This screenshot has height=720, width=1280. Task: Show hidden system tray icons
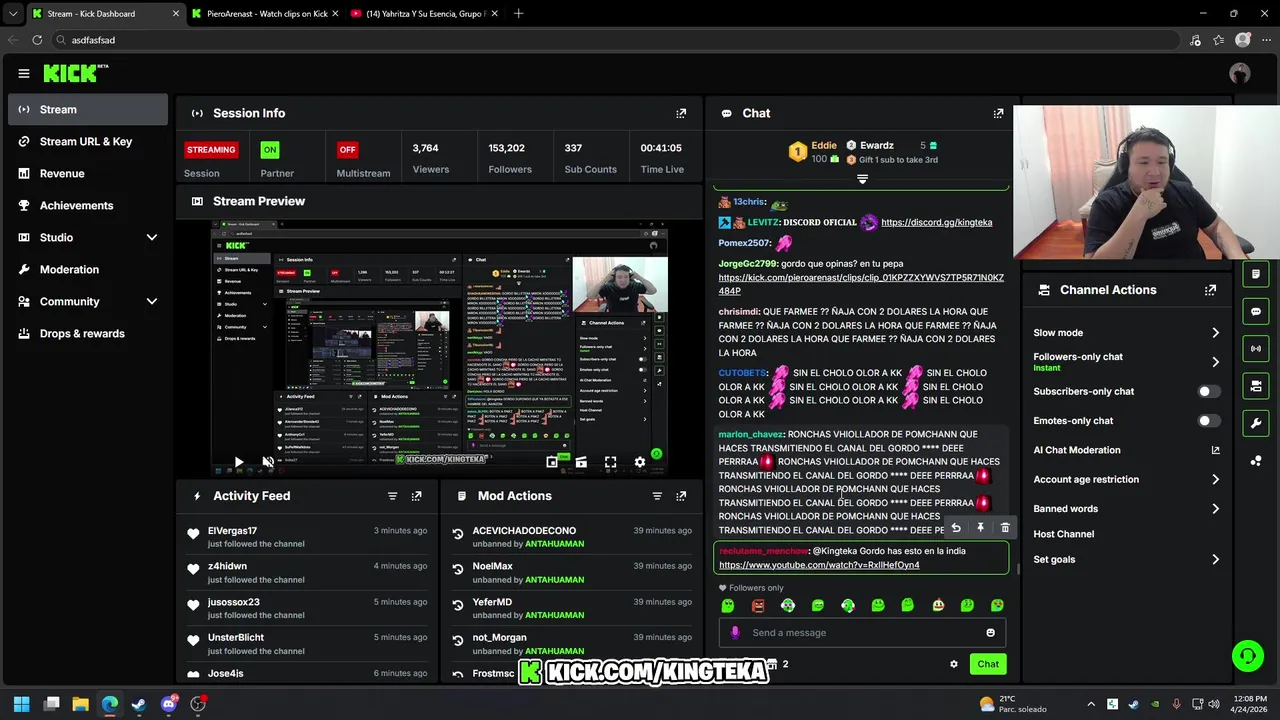(1091, 704)
